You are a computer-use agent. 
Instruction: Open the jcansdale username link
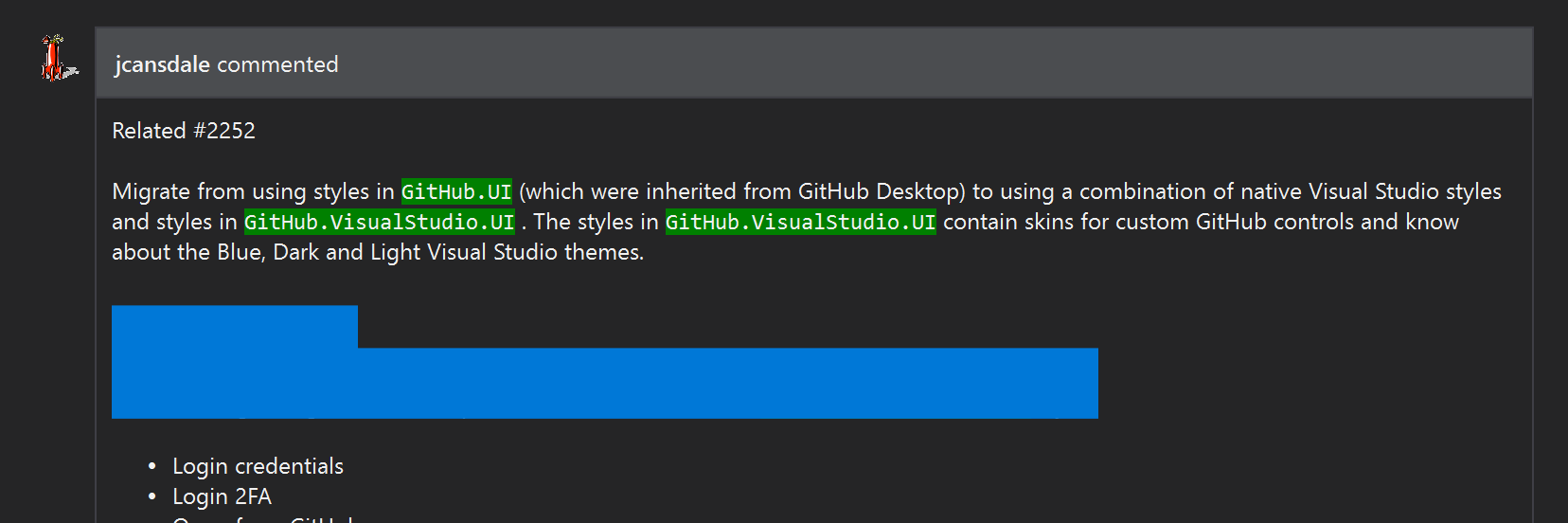[x=162, y=64]
